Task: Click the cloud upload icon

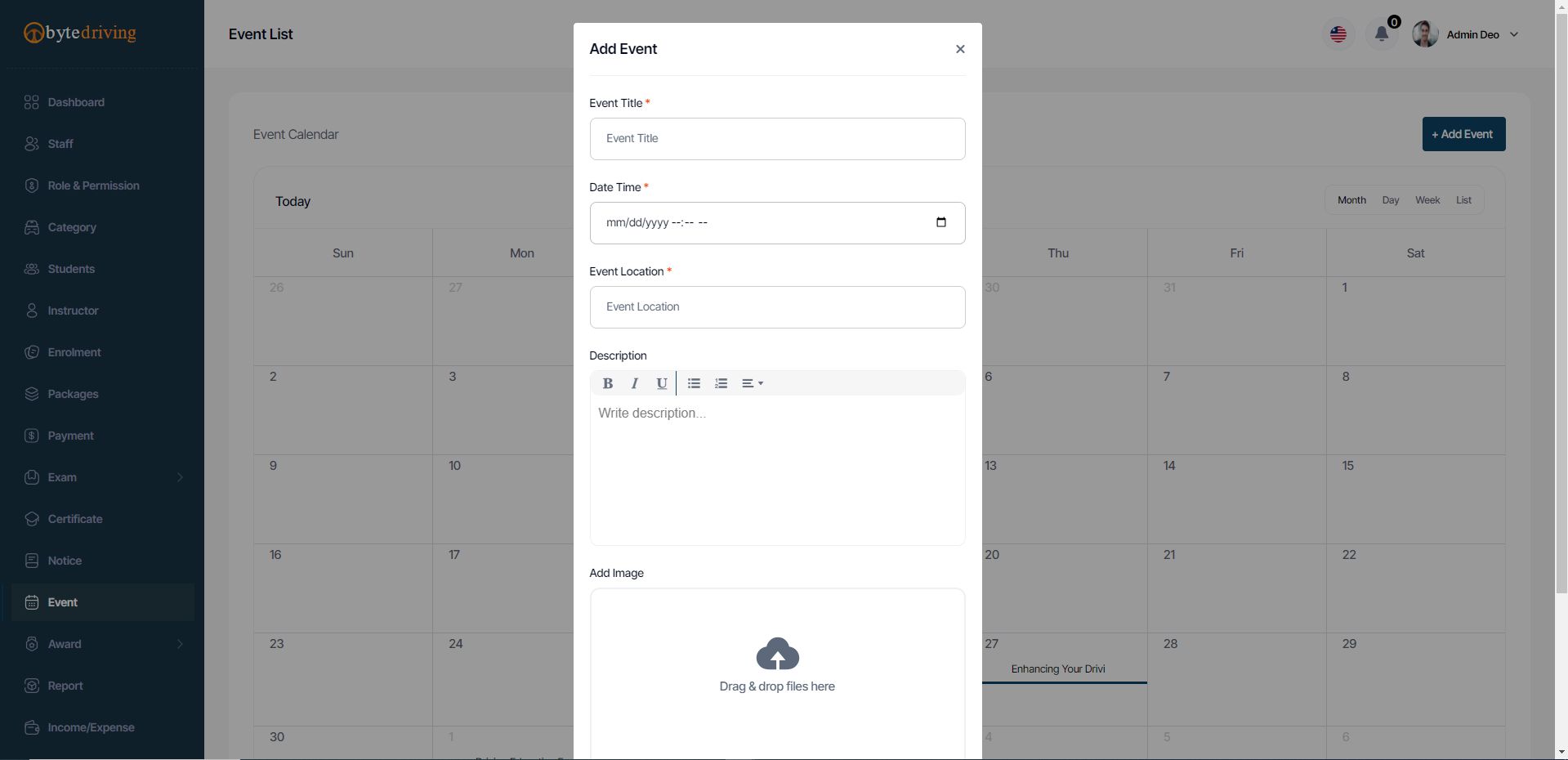Action: (x=777, y=655)
